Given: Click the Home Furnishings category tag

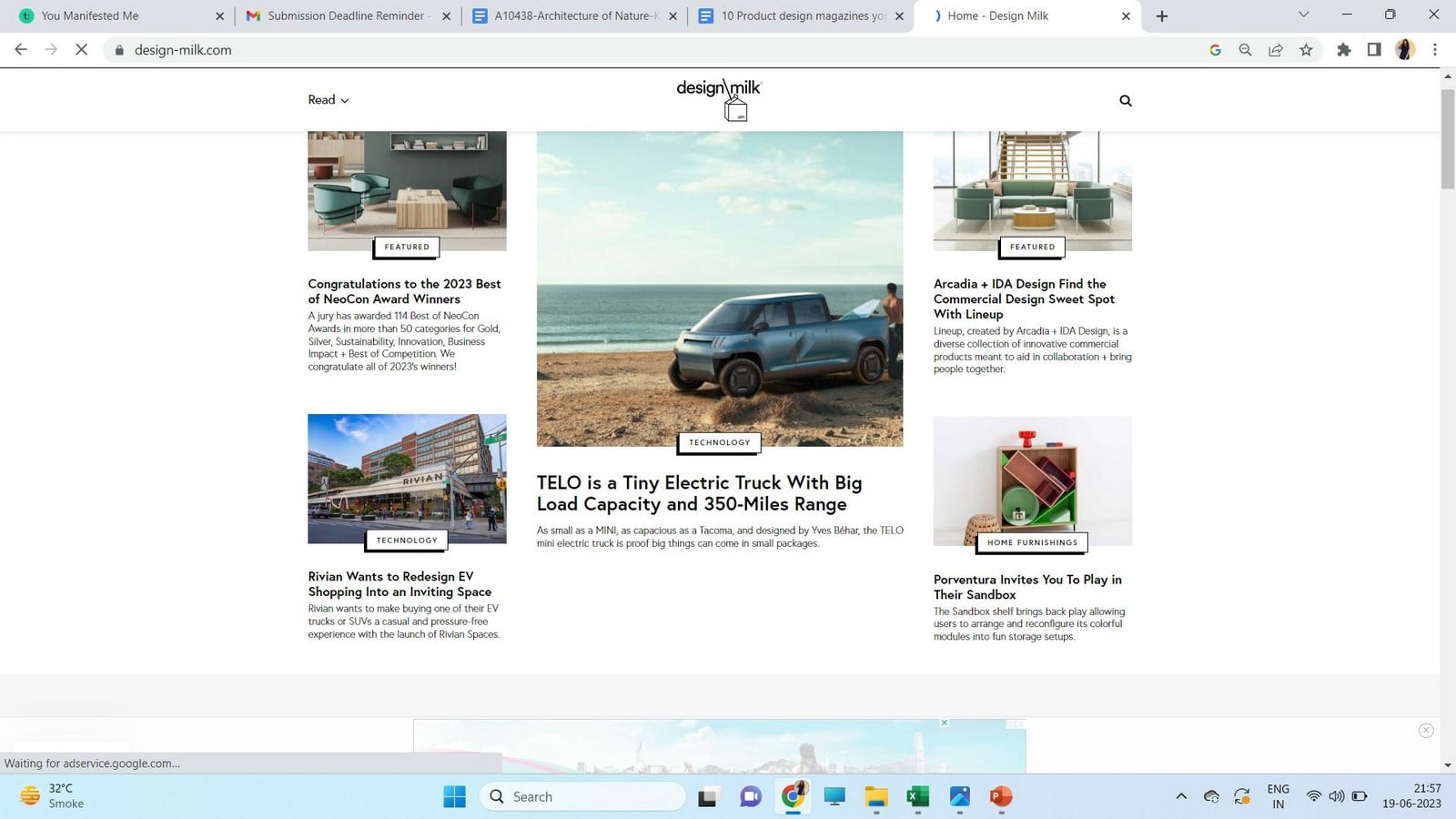Looking at the screenshot, I should [1032, 542].
